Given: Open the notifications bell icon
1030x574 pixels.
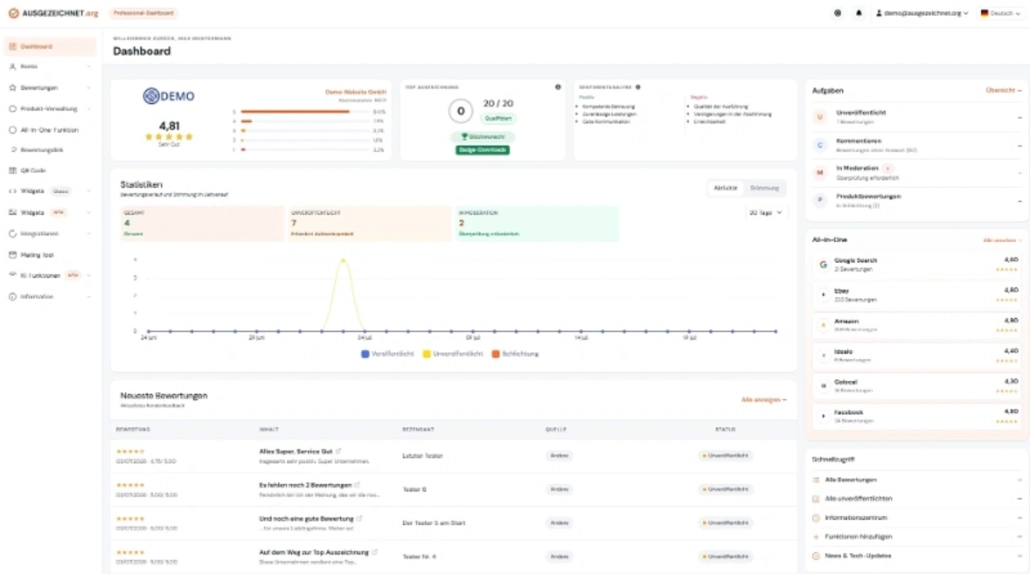Looking at the screenshot, I should tap(858, 13).
